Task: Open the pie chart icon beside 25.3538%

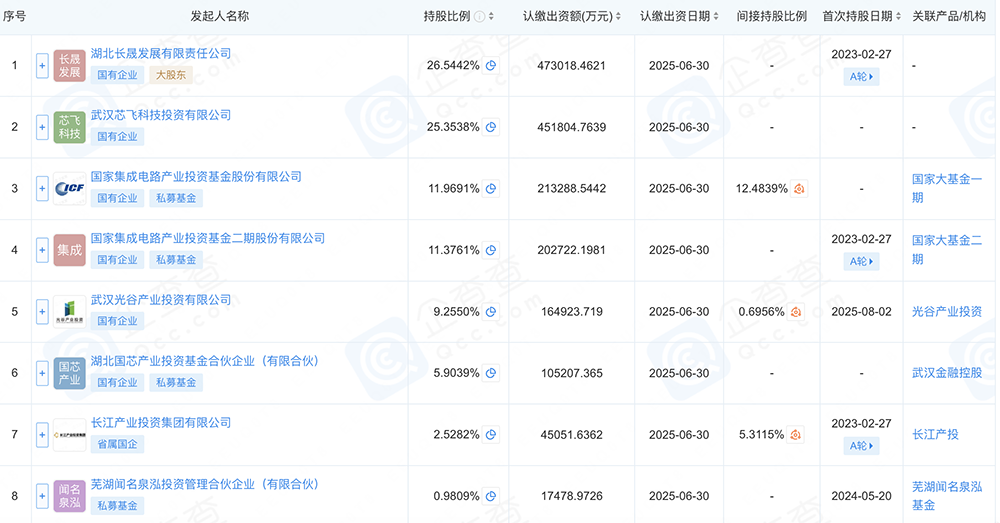Action: point(490,128)
